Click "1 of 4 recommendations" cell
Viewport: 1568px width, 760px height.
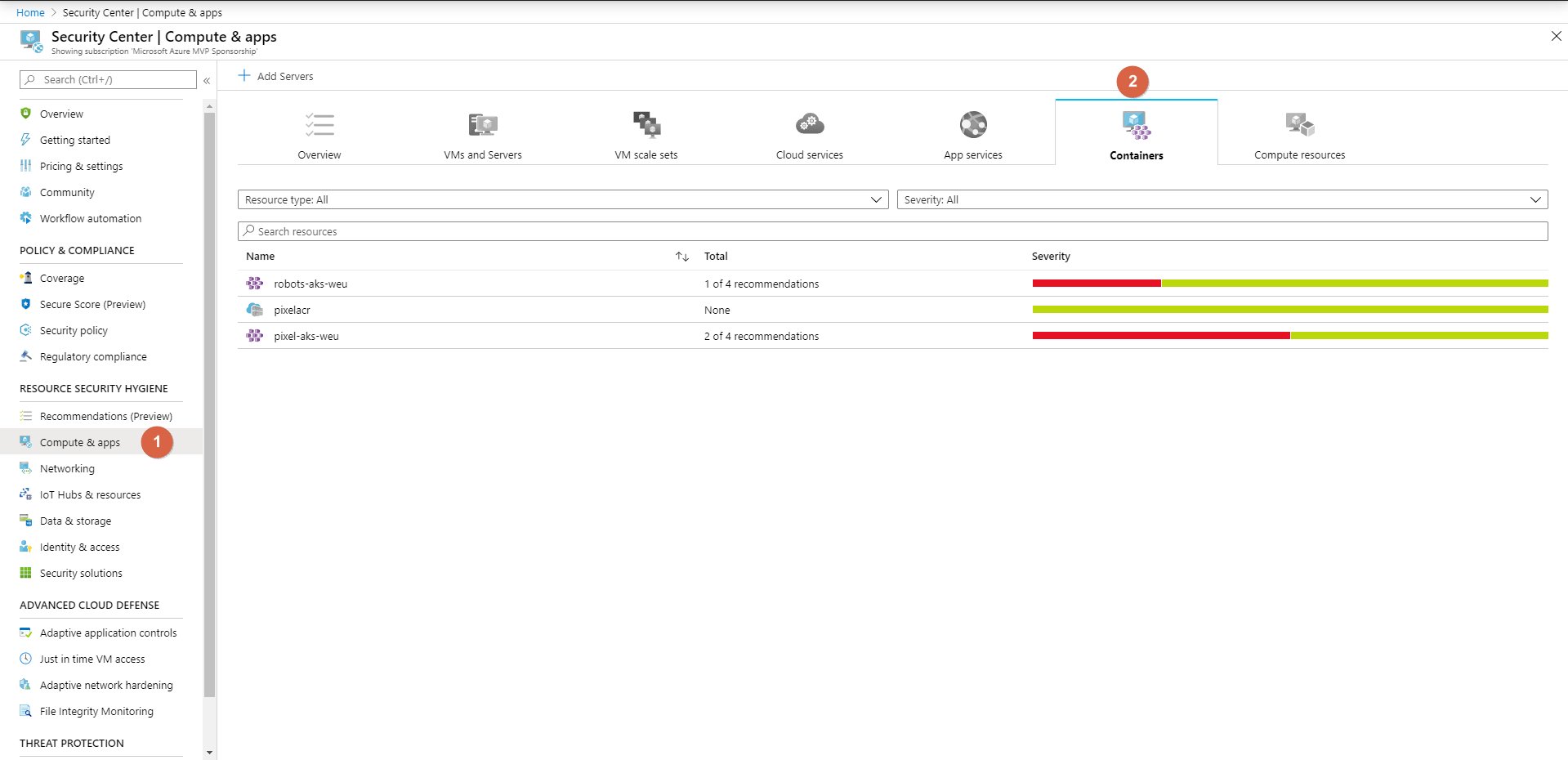762,284
